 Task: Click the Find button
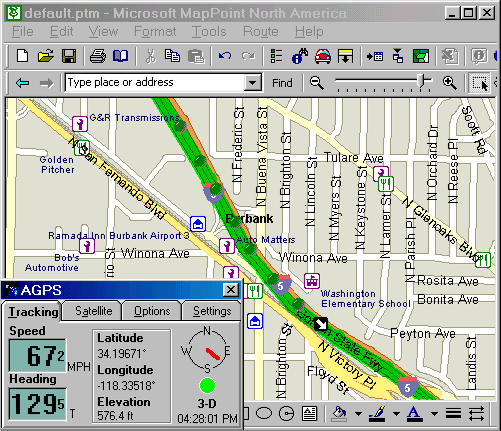[x=282, y=83]
